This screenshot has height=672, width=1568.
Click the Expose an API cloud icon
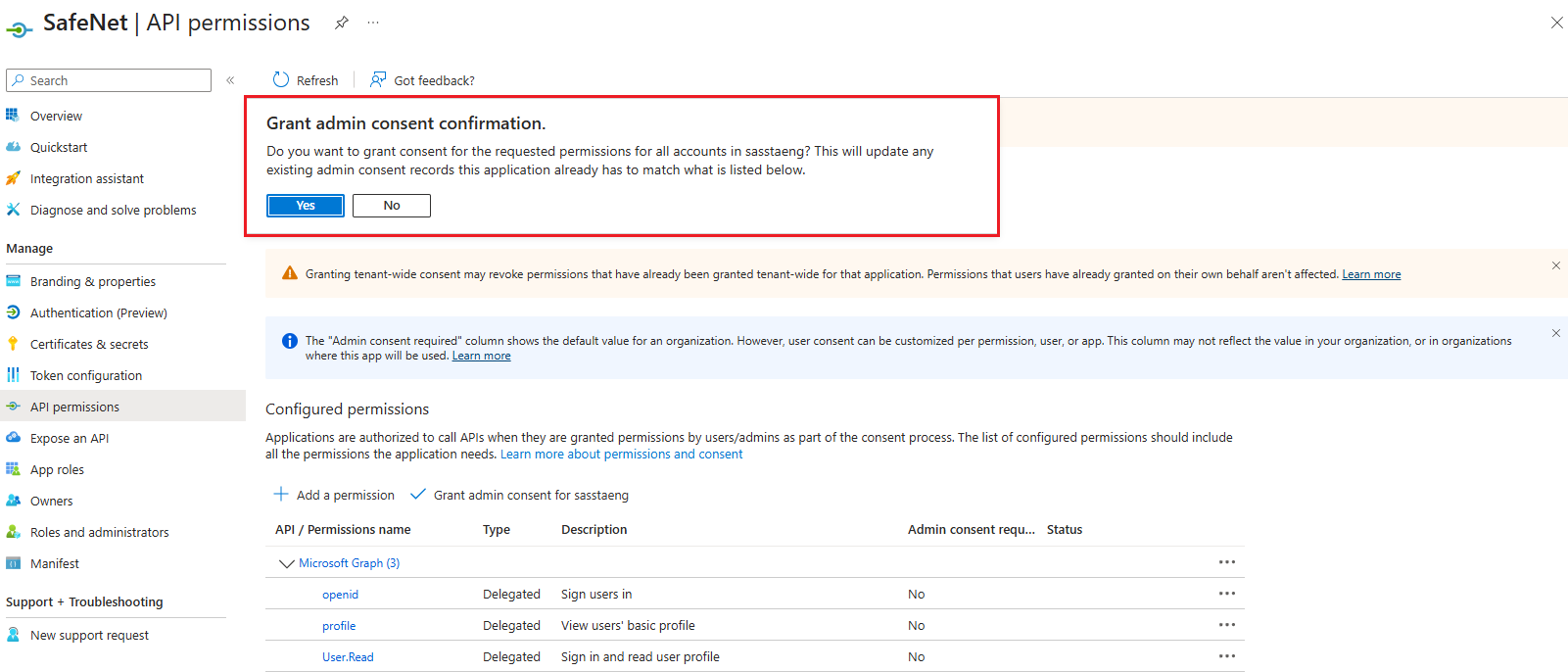click(x=13, y=438)
